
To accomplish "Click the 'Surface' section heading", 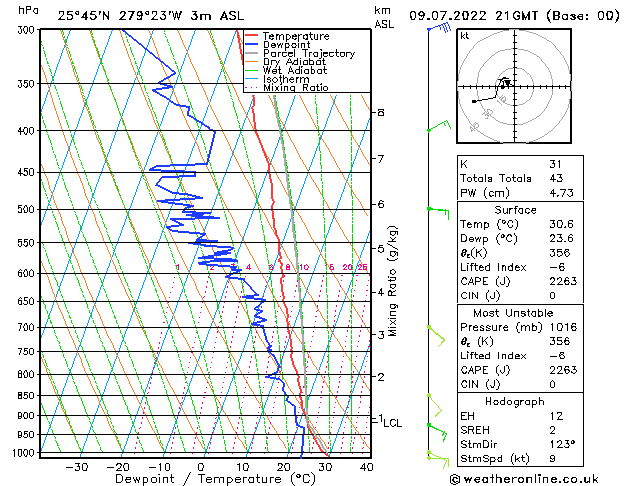I will click(x=515, y=210).
